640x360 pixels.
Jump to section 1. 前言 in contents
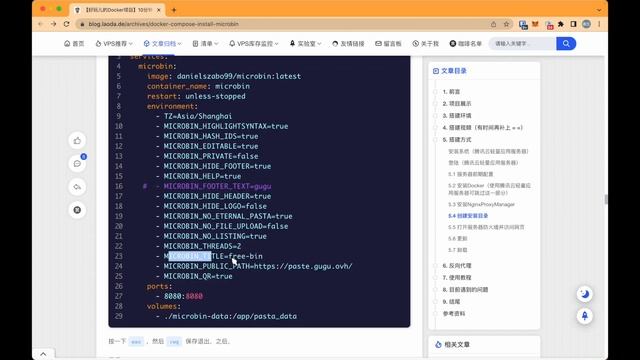coord(451,92)
